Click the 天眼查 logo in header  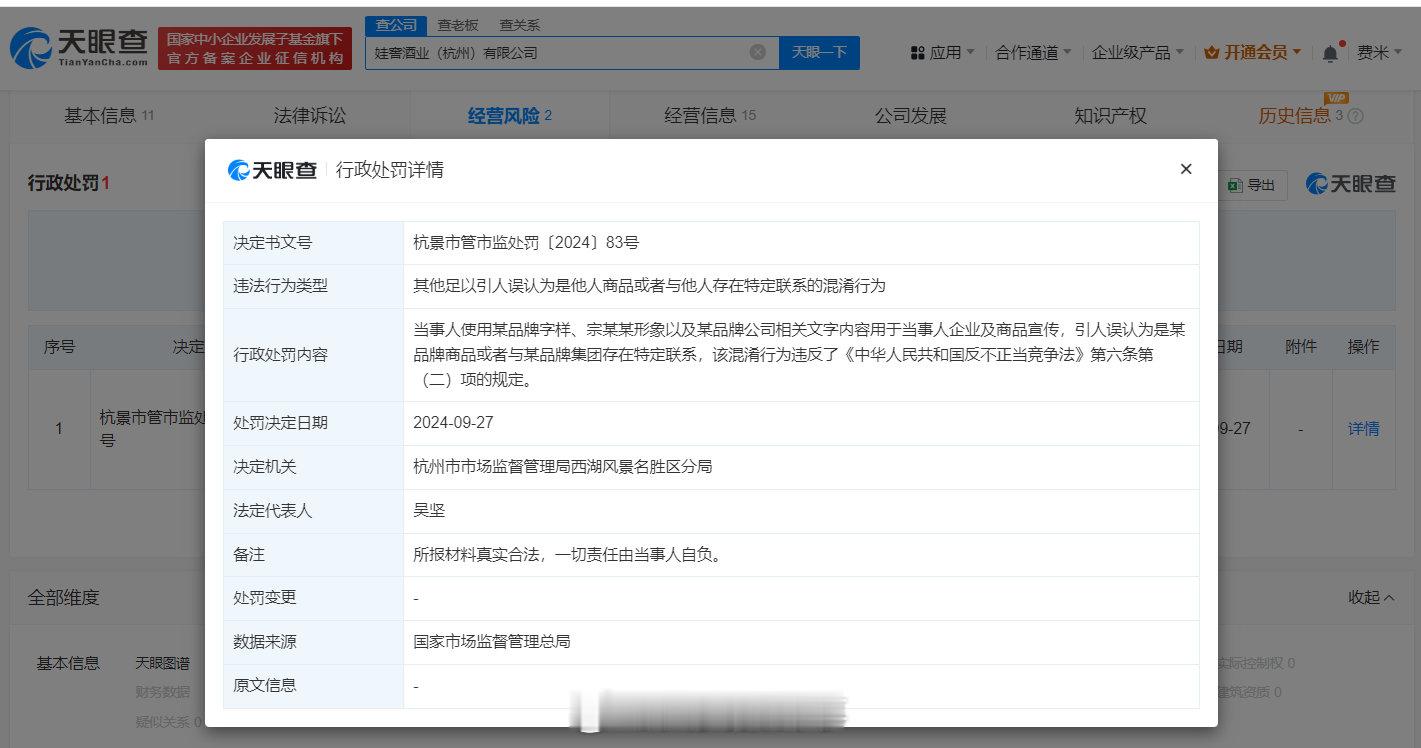click(79, 47)
